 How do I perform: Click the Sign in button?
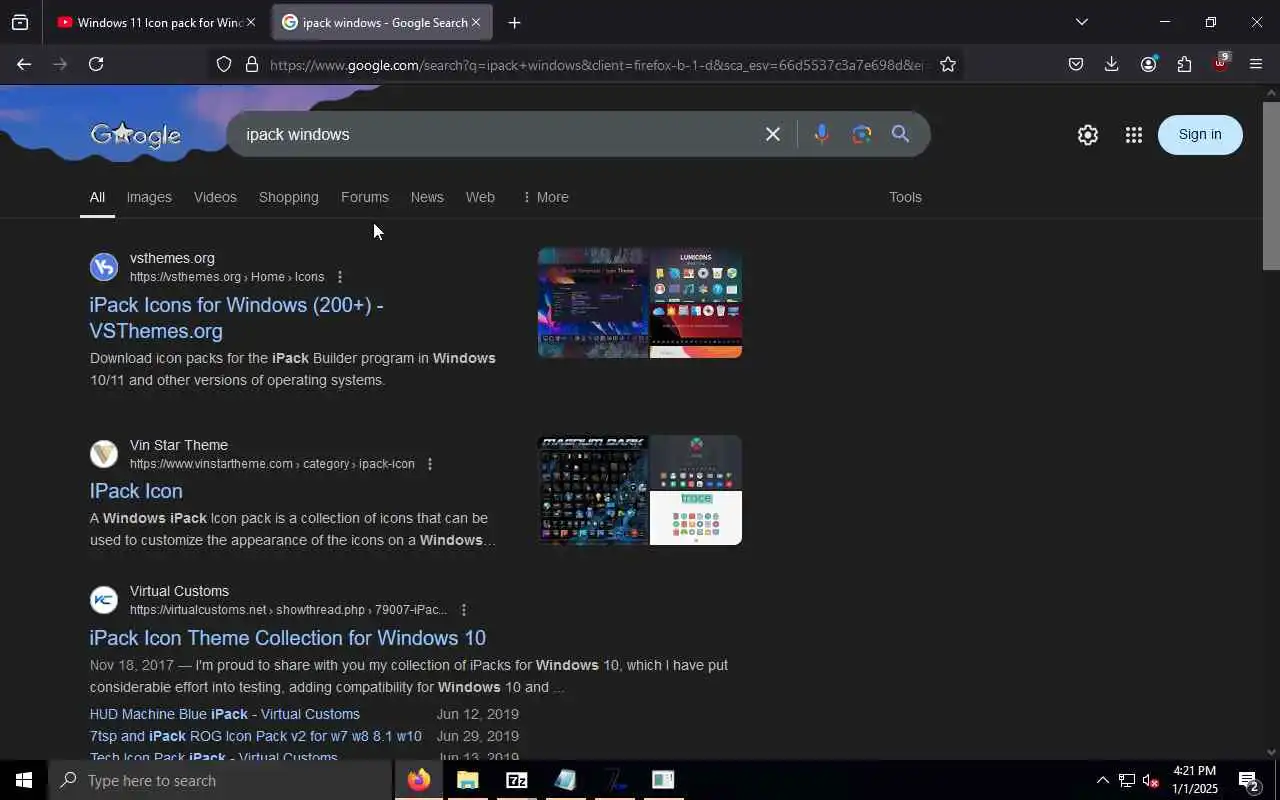[x=1200, y=135]
